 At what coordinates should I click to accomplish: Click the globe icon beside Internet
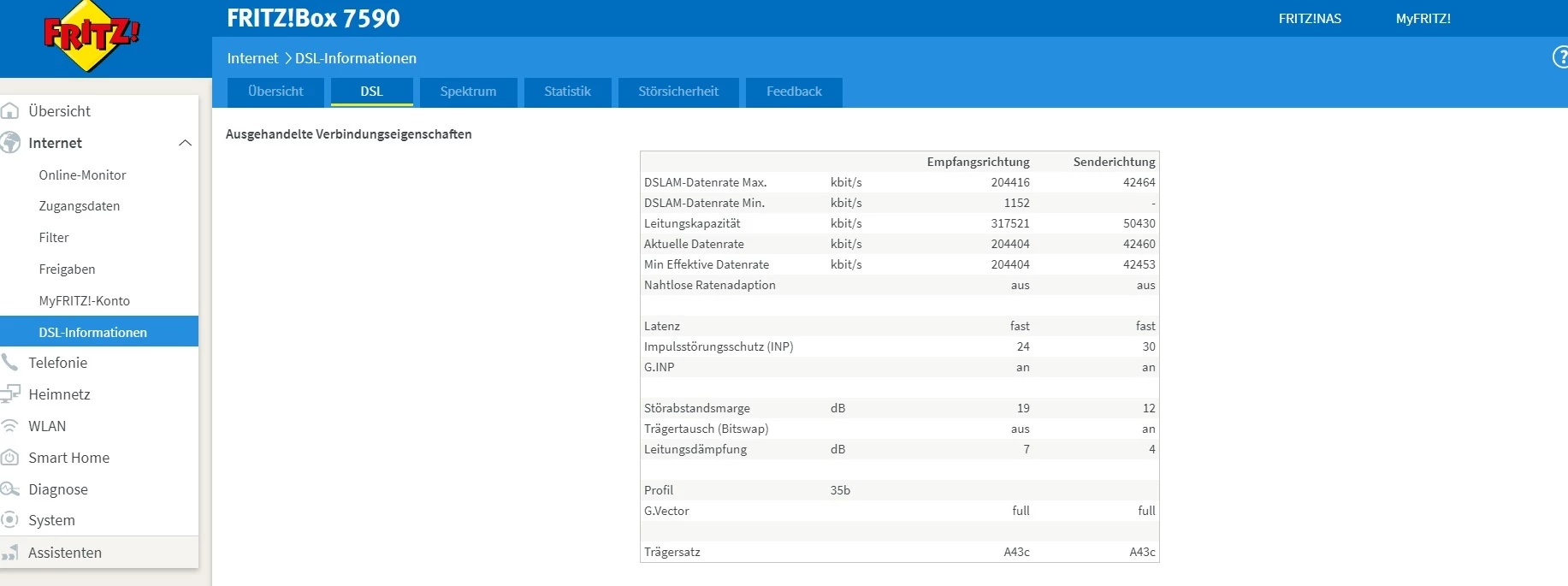[x=10, y=143]
